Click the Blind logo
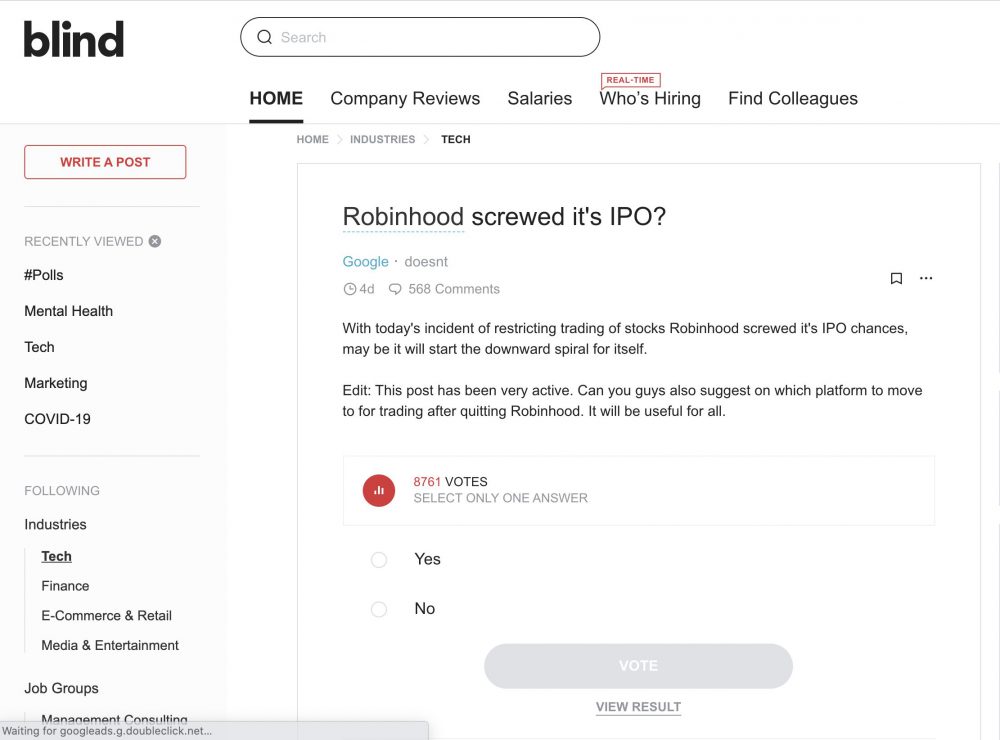Viewport: 1000px width, 740px height. tap(73, 38)
